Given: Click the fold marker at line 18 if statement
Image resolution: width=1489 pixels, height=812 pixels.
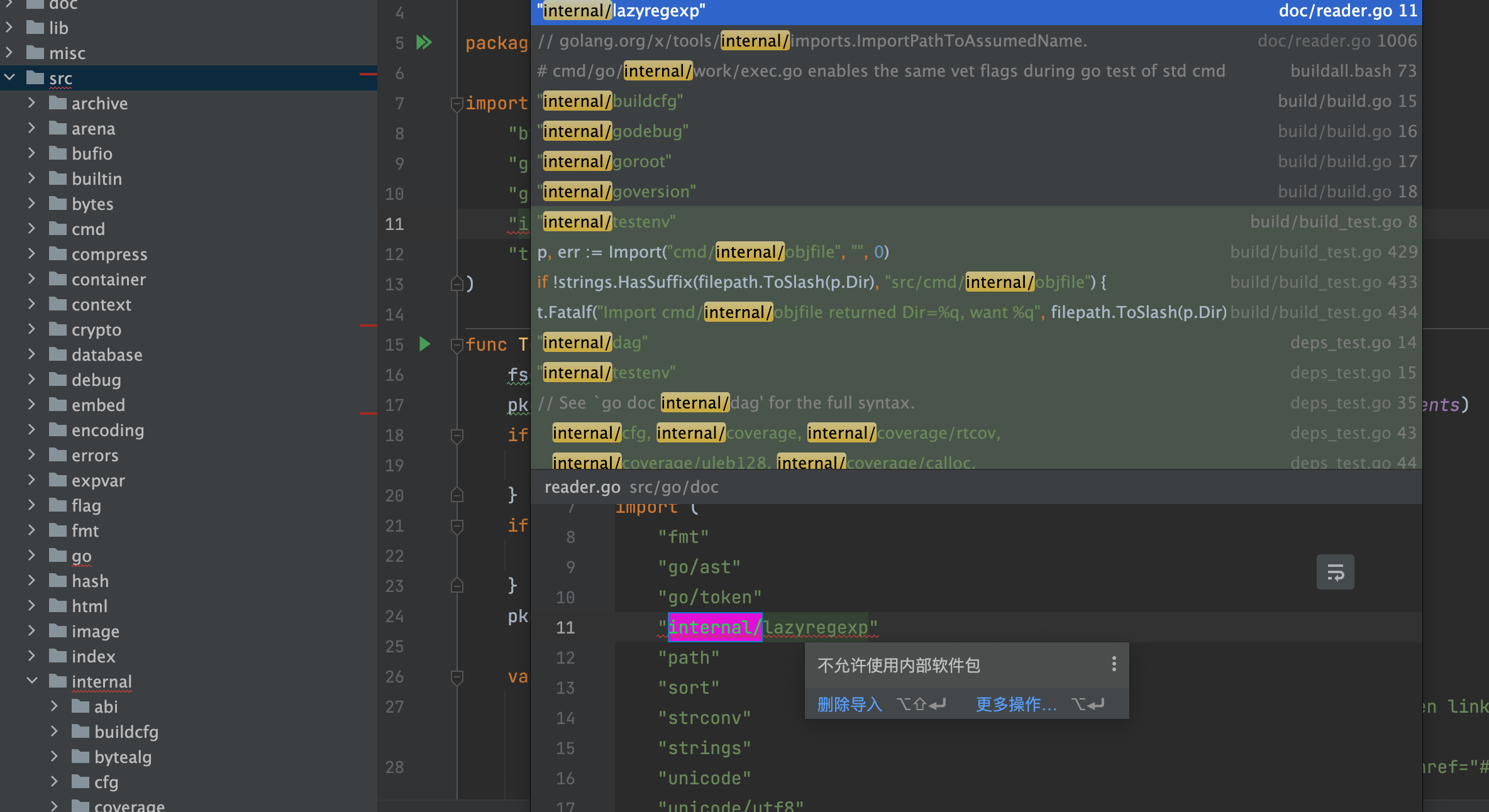Looking at the screenshot, I should point(457,435).
